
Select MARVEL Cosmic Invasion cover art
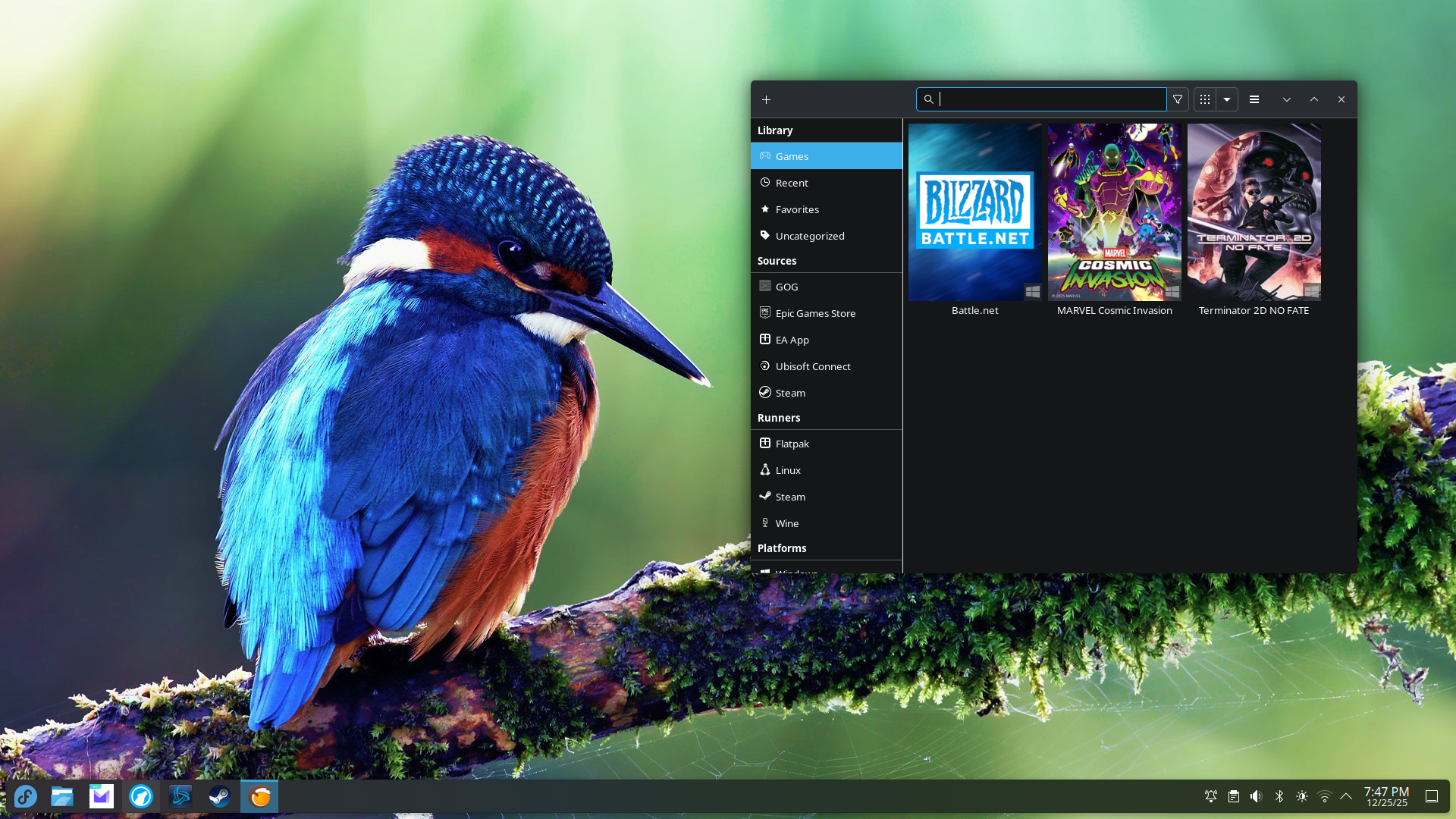pos(1114,212)
